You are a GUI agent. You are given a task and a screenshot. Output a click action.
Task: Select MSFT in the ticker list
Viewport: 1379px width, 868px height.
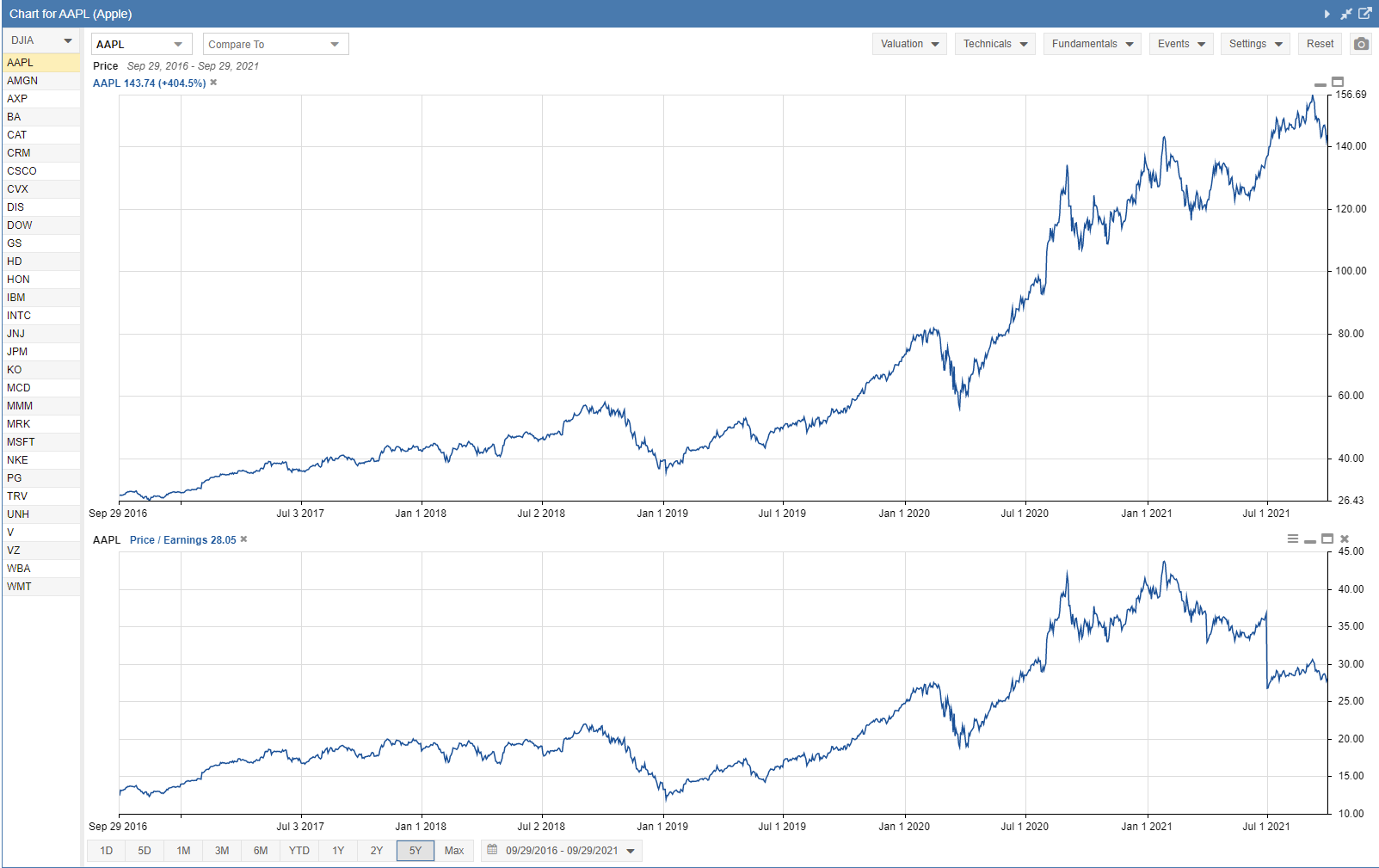point(21,442)
